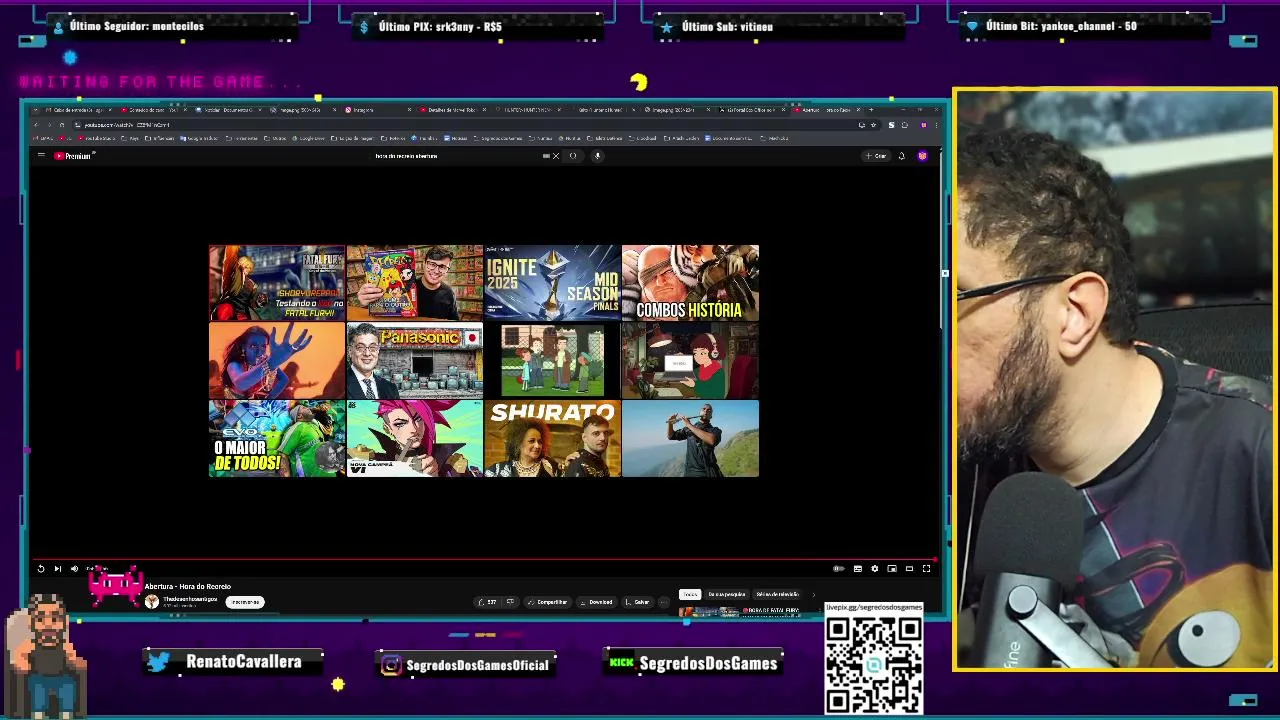Click the livepix QR code
This screenshot has height=720, width=1280.
point(874,663)
